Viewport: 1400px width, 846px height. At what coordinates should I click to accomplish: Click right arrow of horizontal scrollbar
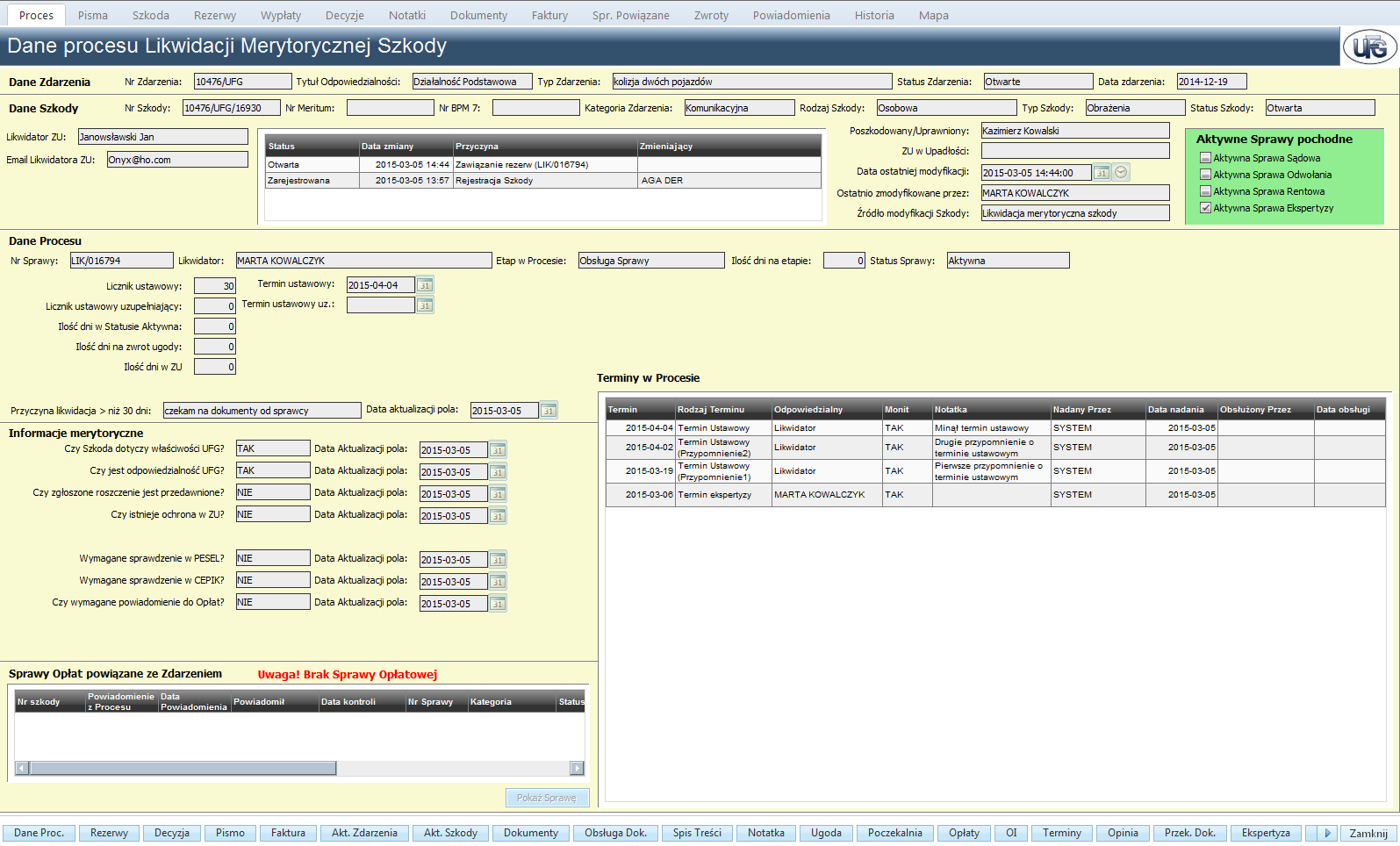[x=577, y=768]
